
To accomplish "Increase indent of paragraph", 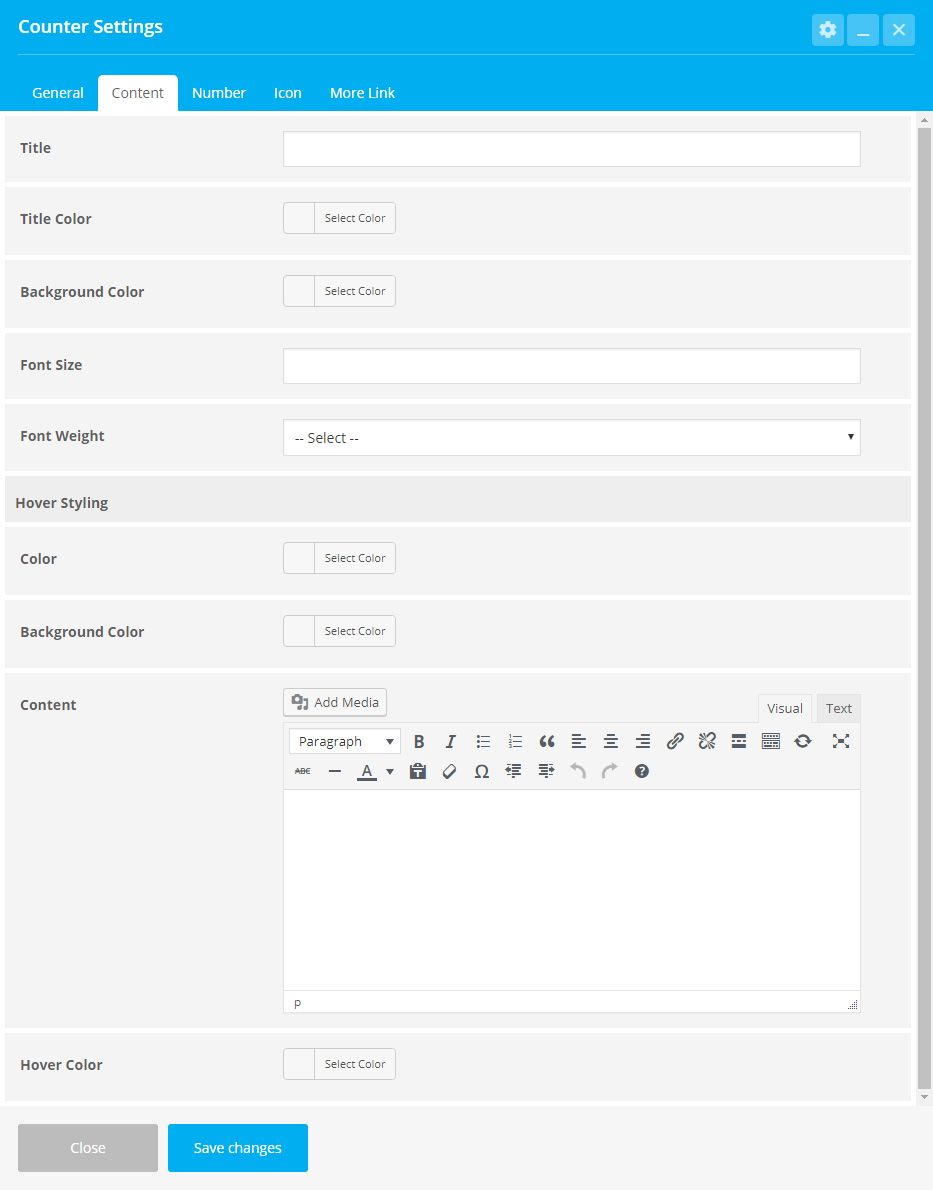I will click(546, 771).
